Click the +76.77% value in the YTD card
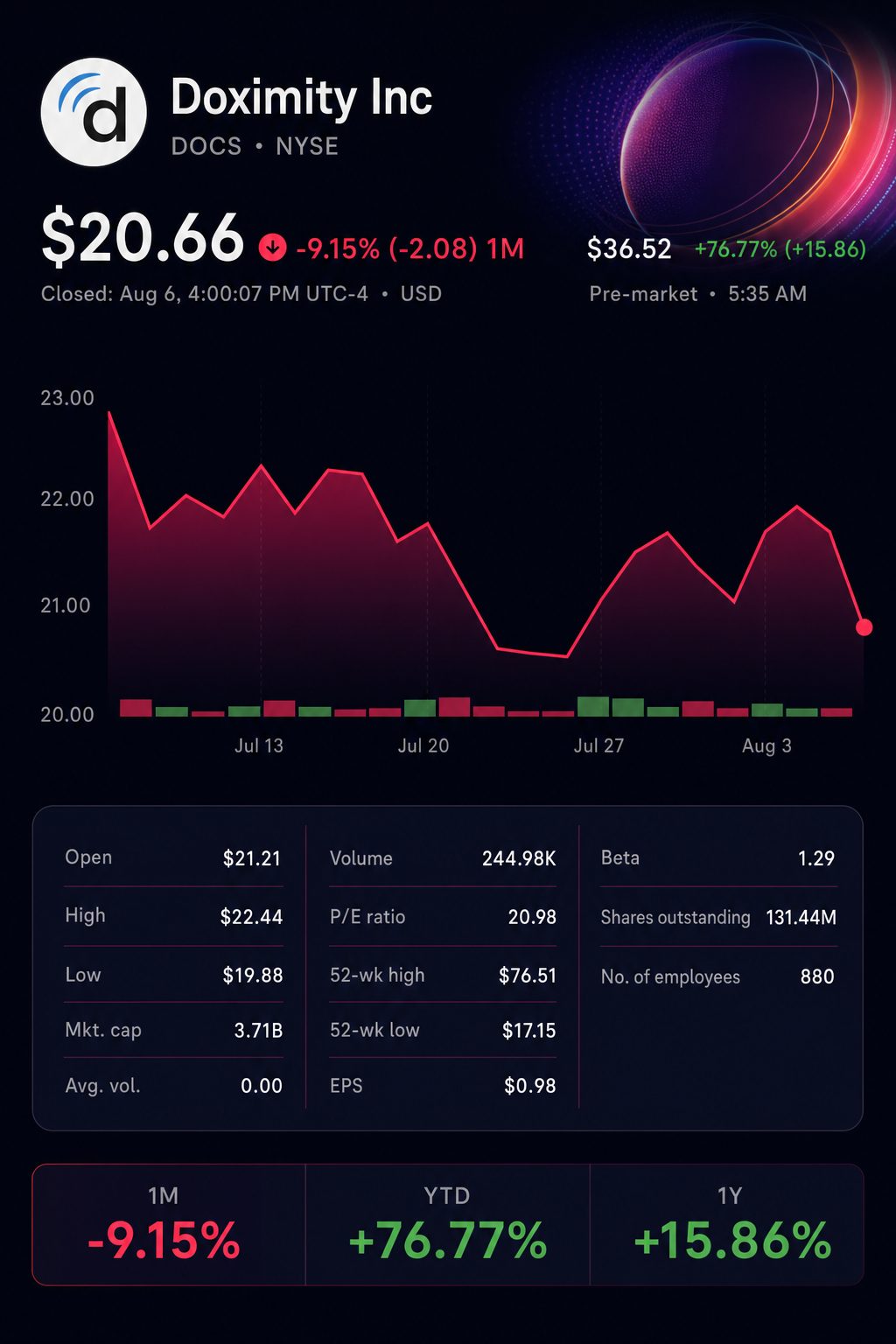896x1344 pixels. click(447, 1241)
